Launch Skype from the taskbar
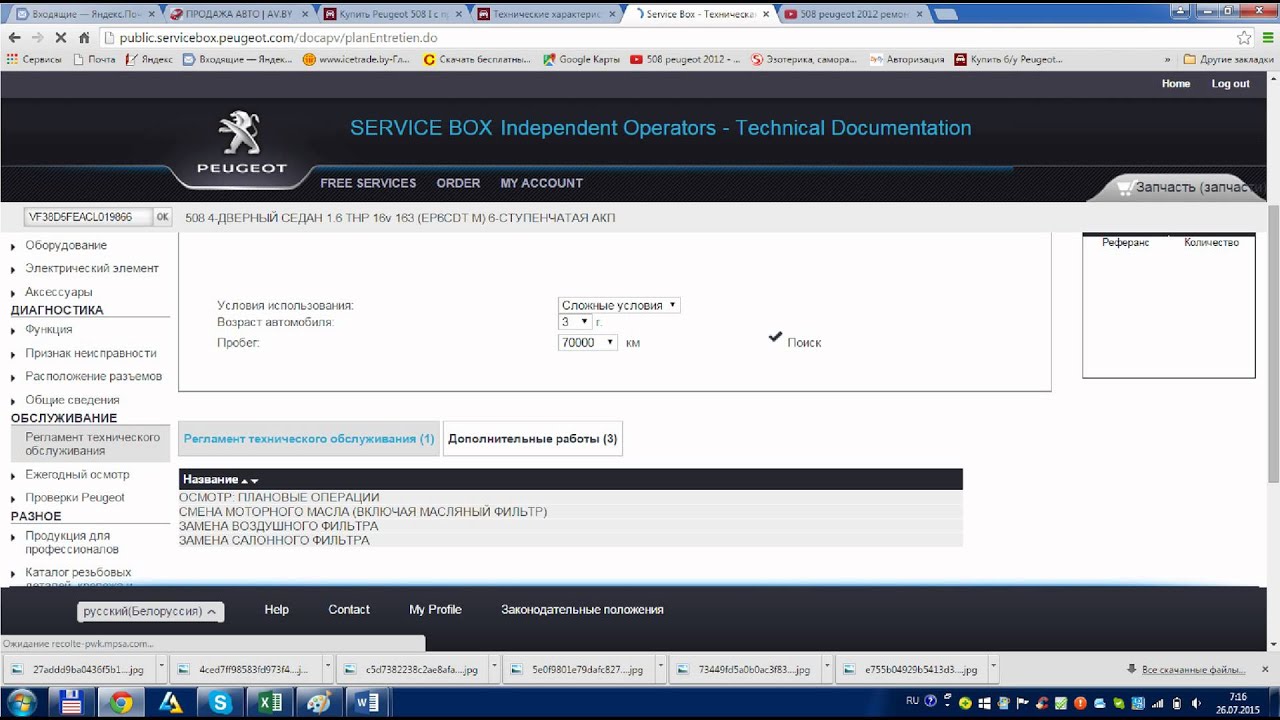This screenshot has width=1280, height=720. click(220, 703)
